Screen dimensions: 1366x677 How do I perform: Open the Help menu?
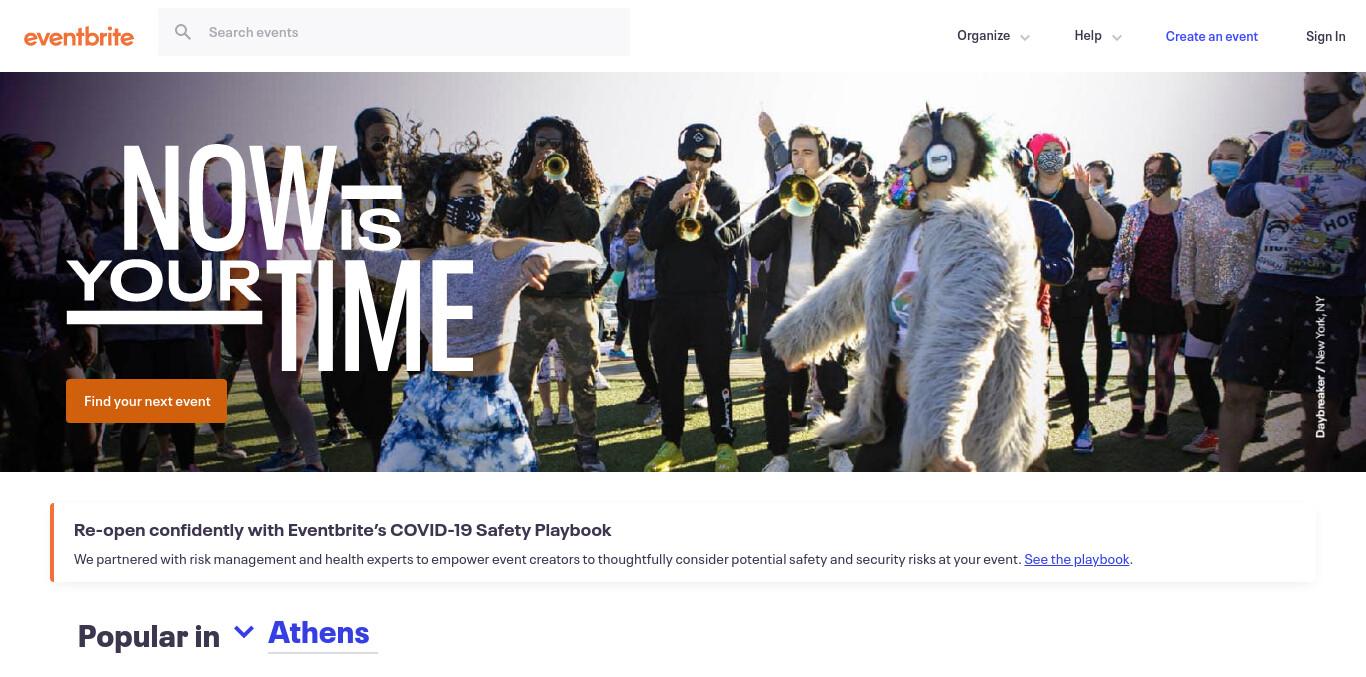click(1087, 35)
